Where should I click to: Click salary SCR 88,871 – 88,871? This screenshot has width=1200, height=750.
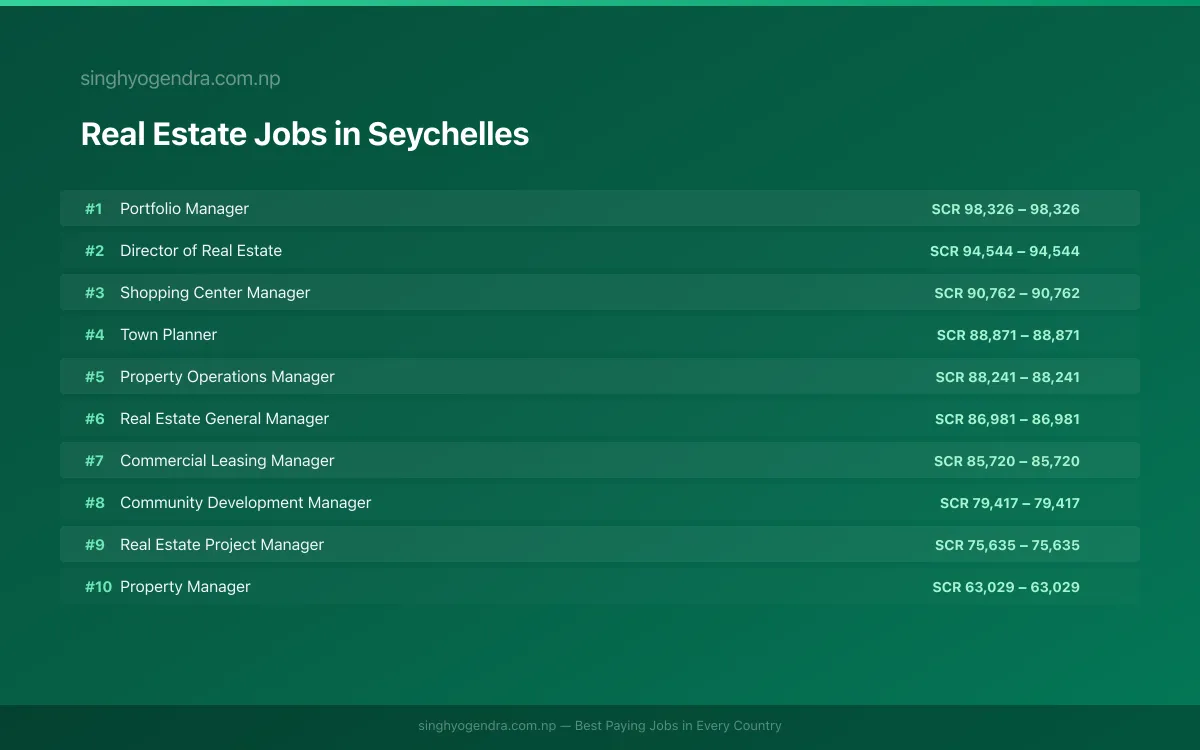point(1008,335)
